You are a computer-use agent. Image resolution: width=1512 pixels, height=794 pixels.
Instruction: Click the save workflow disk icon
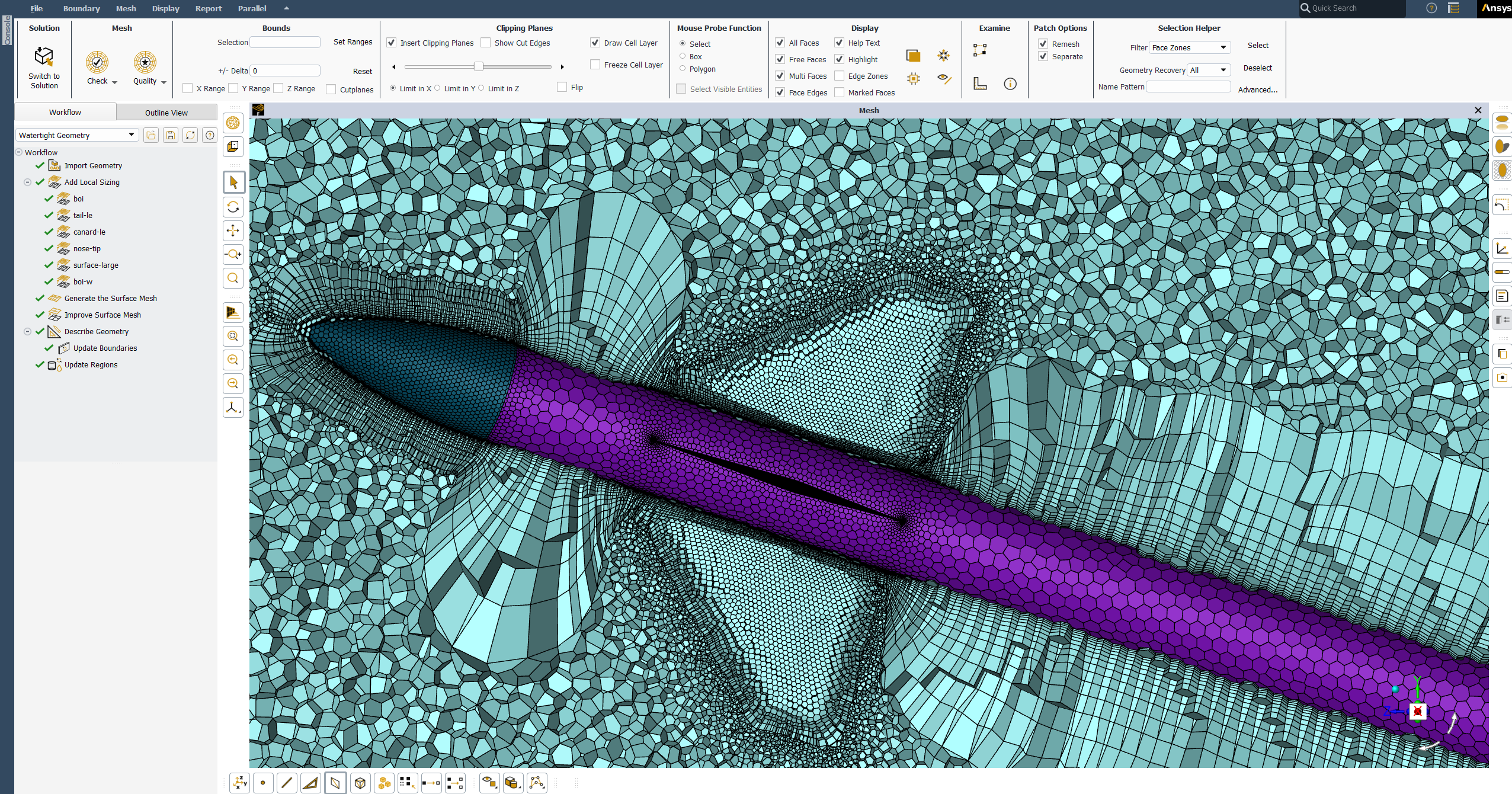171,135
